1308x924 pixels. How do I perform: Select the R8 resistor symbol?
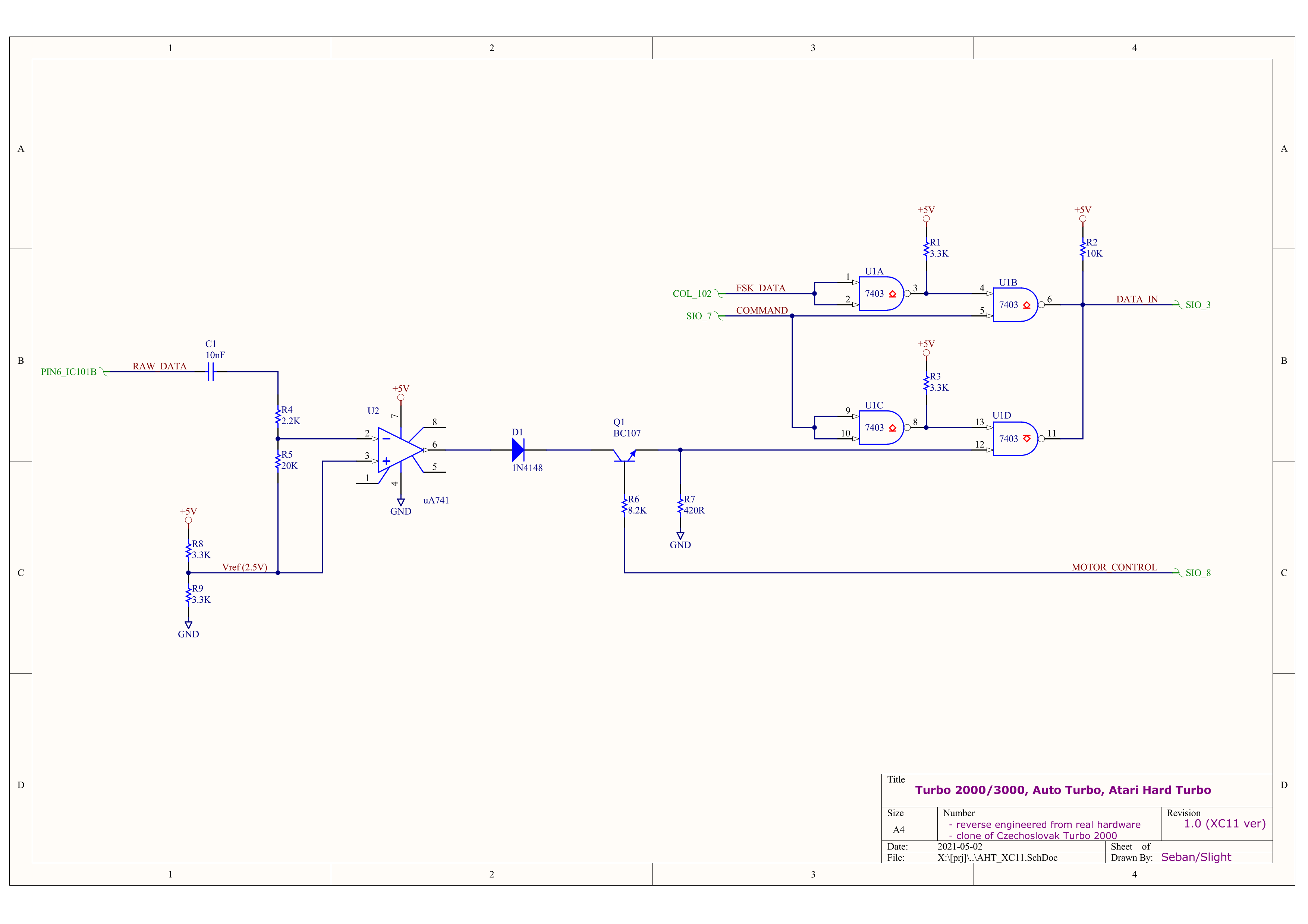click(x=189, y=550)
